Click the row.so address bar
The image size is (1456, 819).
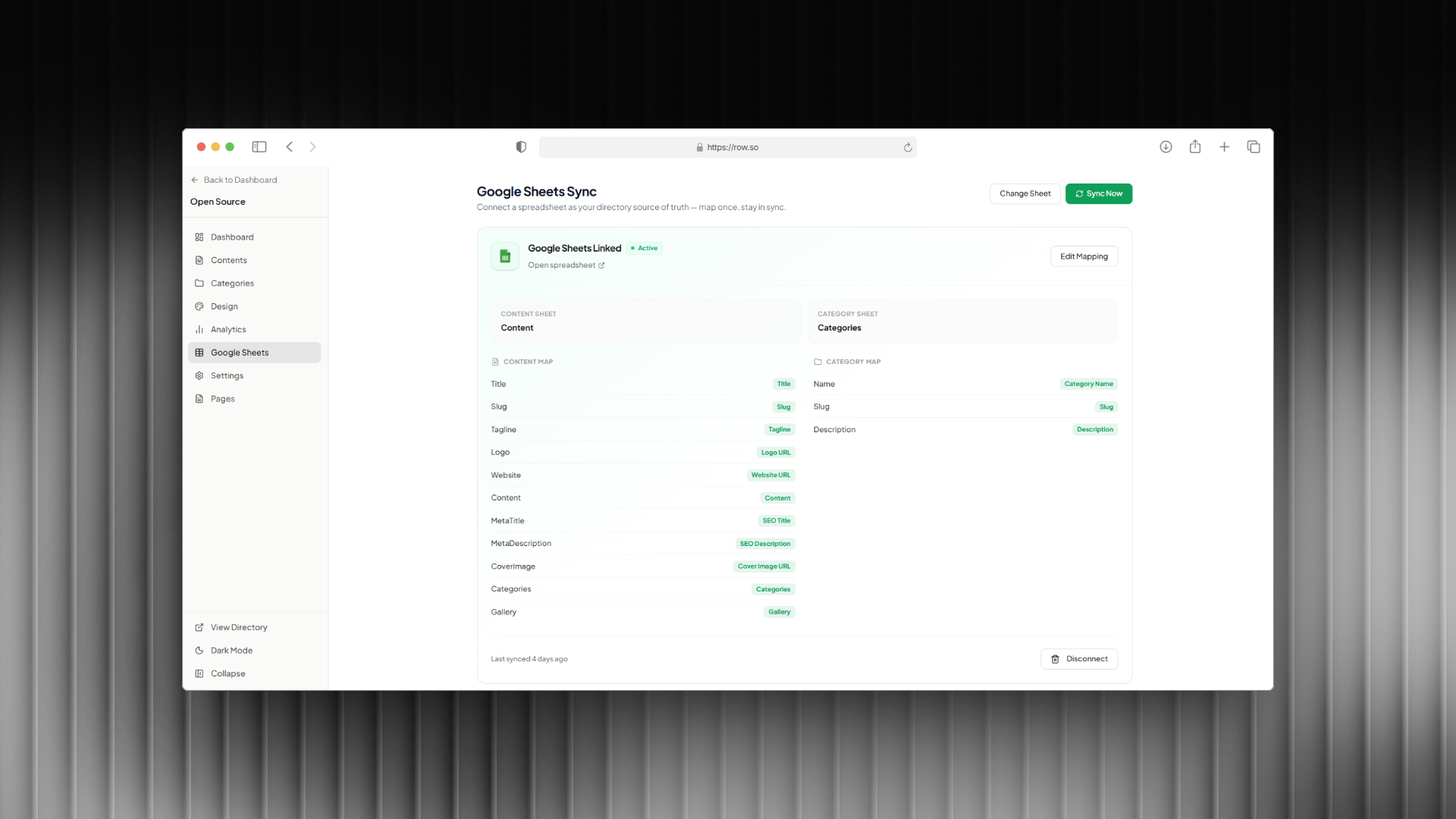tap(728, 147)
